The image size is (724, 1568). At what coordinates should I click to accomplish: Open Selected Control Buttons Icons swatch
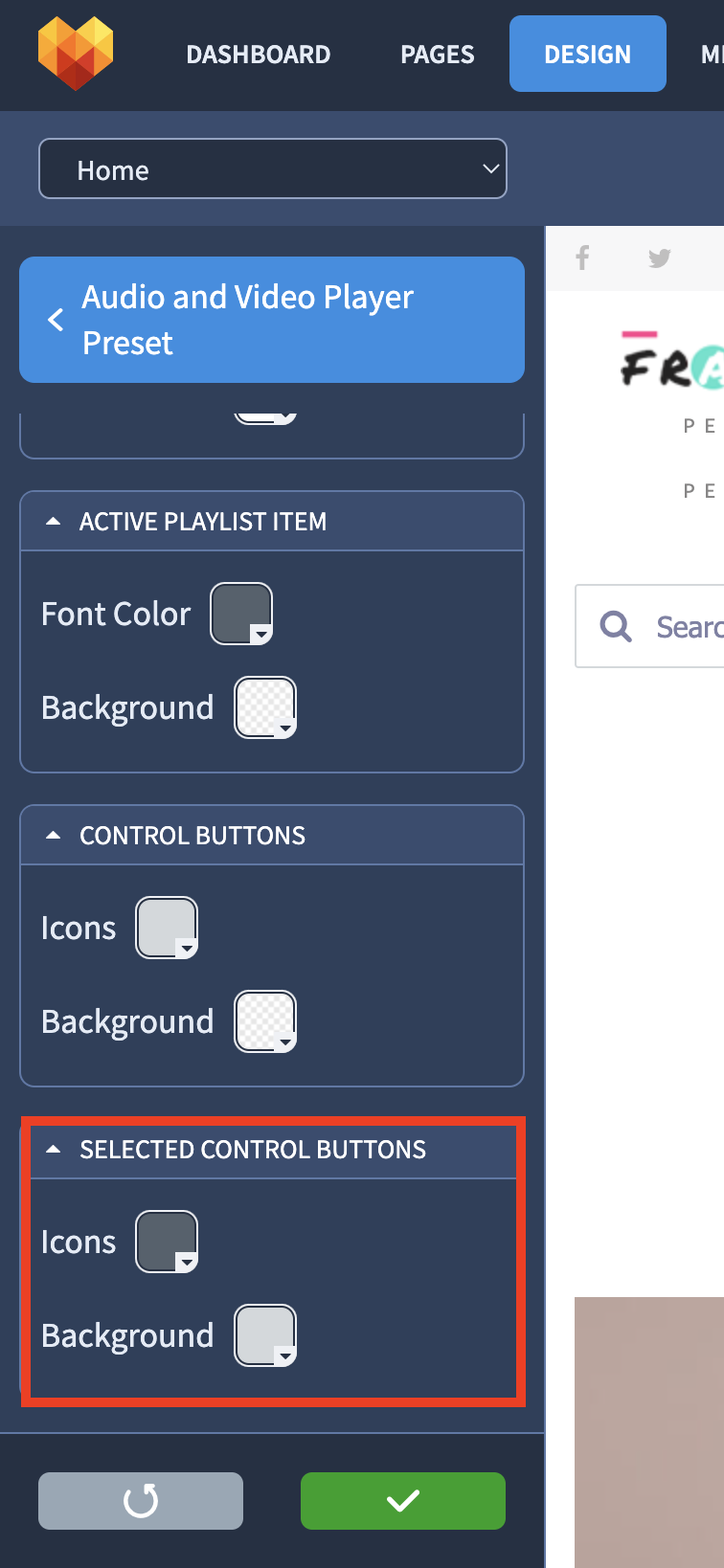click(167, 1242)
